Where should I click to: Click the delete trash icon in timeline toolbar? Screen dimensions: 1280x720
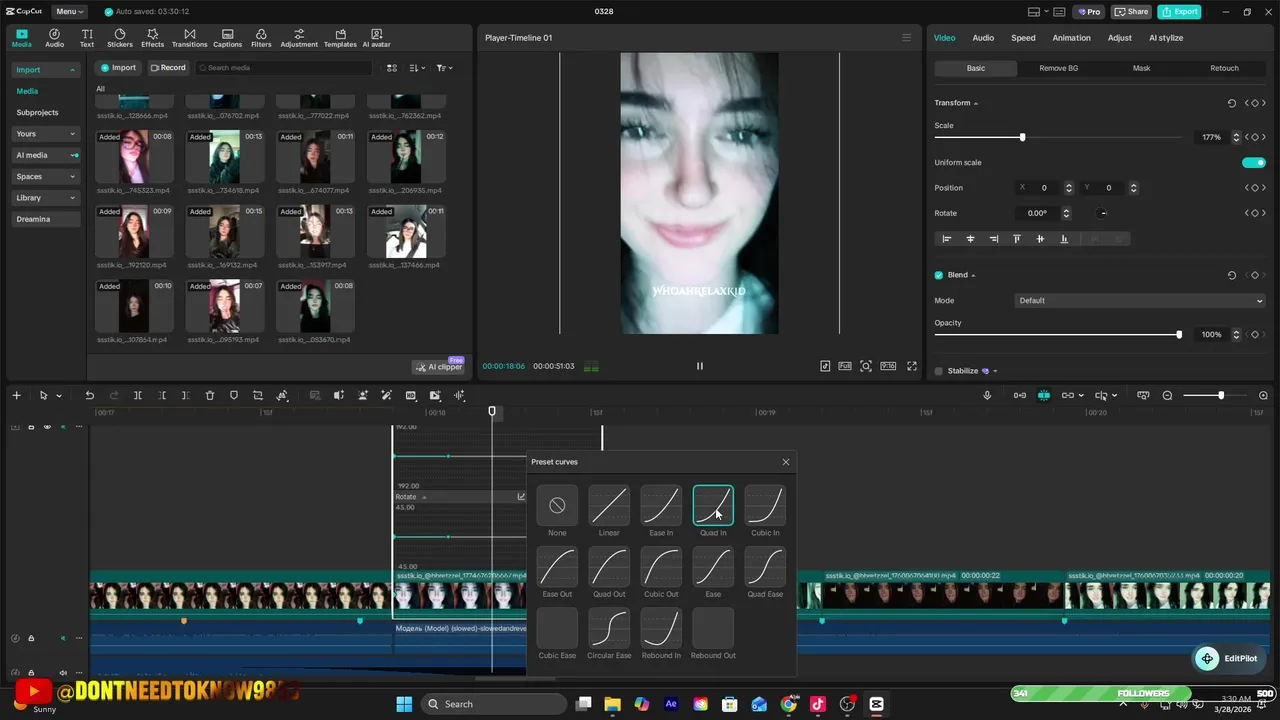click(x=210, y=396)
